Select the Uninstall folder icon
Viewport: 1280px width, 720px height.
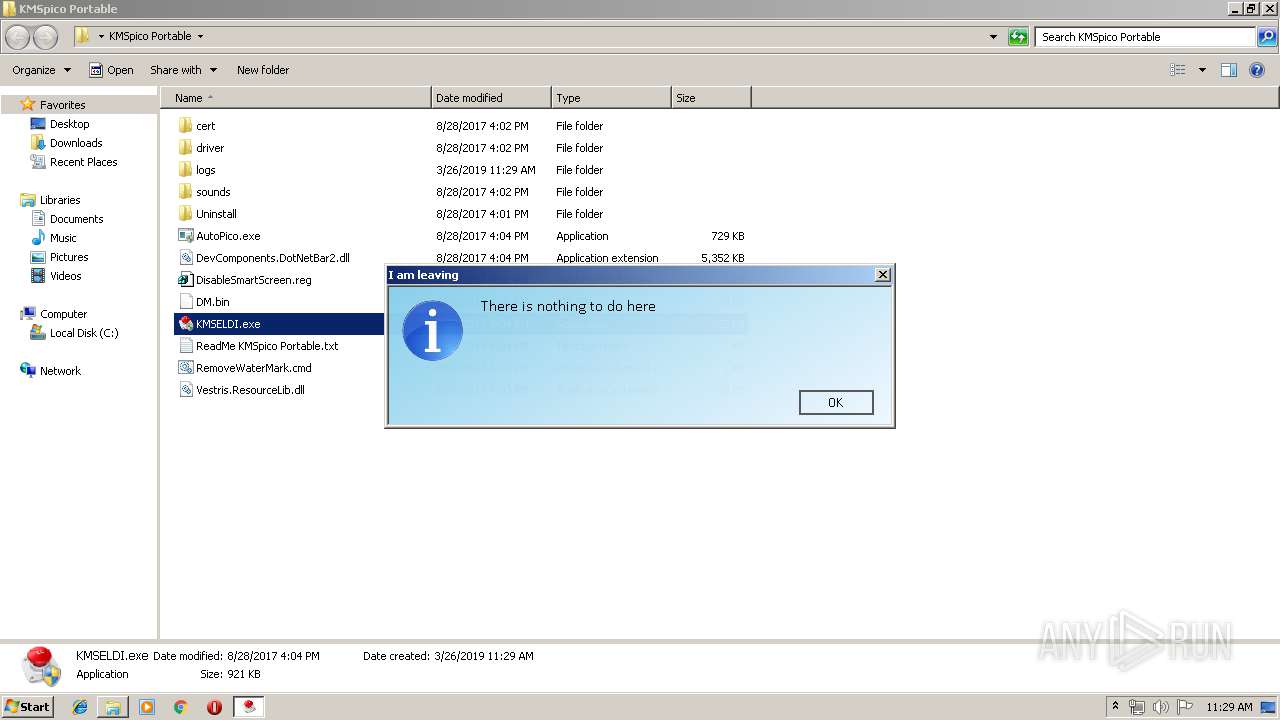point(185,214)
